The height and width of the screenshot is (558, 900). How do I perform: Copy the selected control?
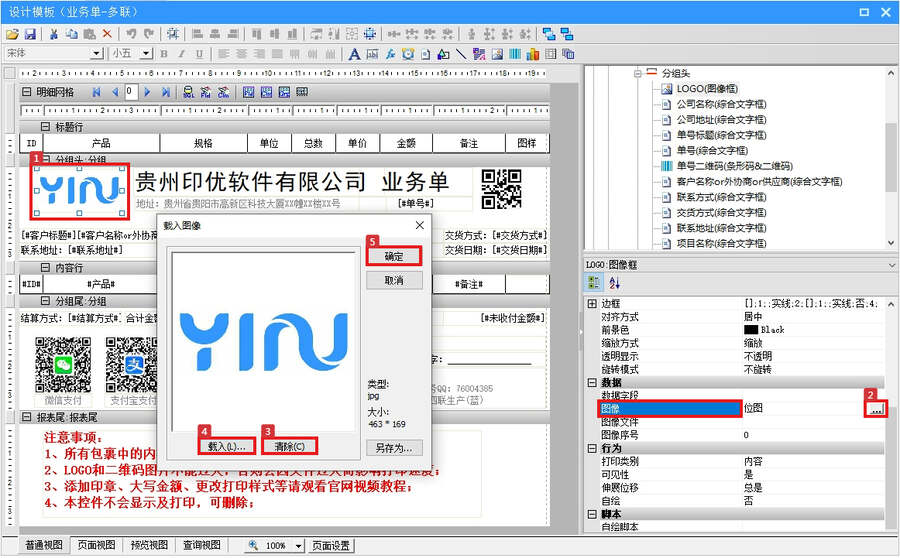click(x=71, y=34)
